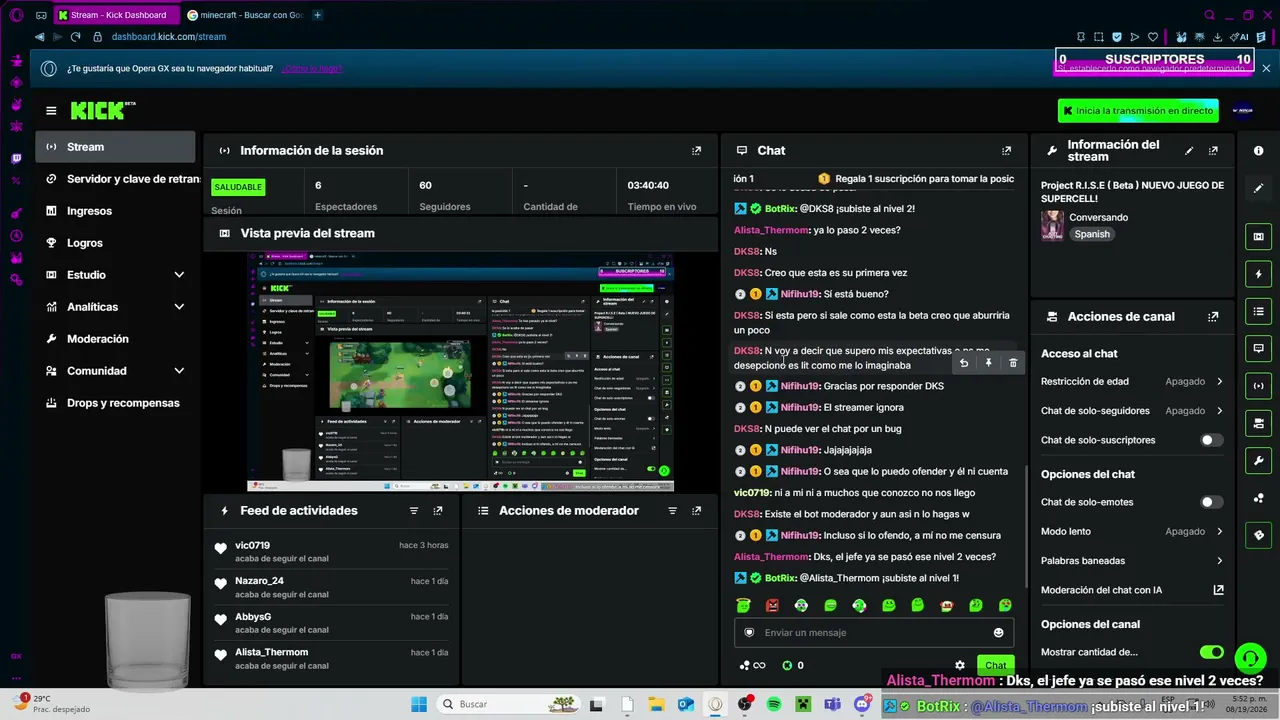Viewport: 1280px width, 720px height.
Task: Click the Enviar un mensaje input field
Action: pyautogui.click(x=874, y=633)
